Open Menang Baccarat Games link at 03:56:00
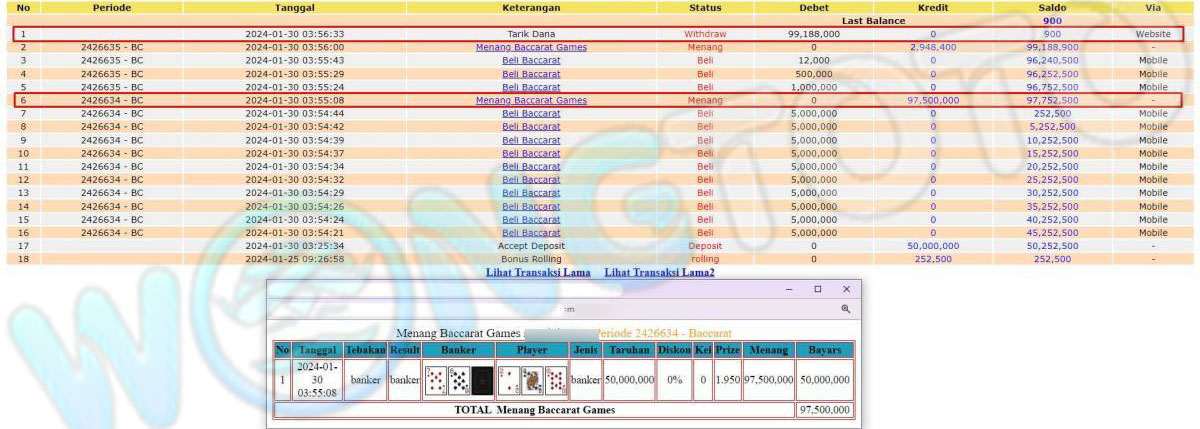The image size is (1200, 429). (531, 47)
